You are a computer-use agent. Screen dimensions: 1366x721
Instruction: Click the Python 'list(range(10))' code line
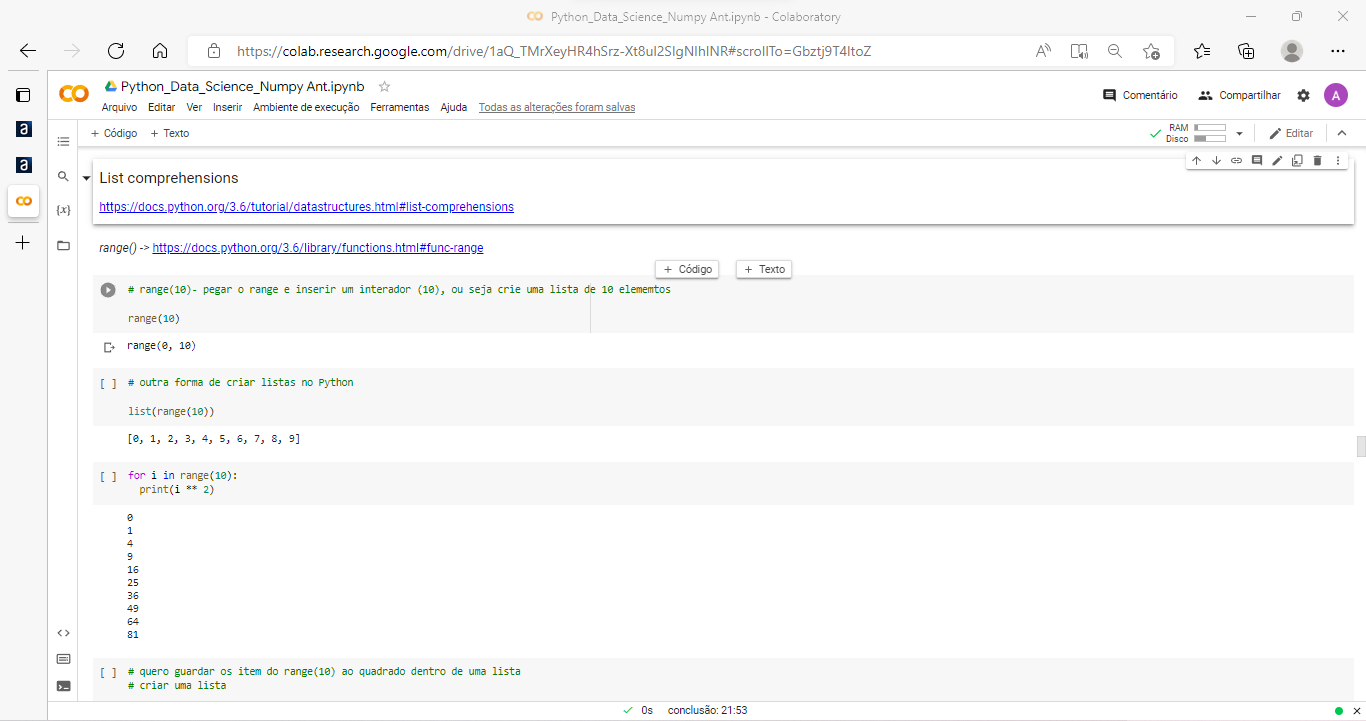[171, 411]
